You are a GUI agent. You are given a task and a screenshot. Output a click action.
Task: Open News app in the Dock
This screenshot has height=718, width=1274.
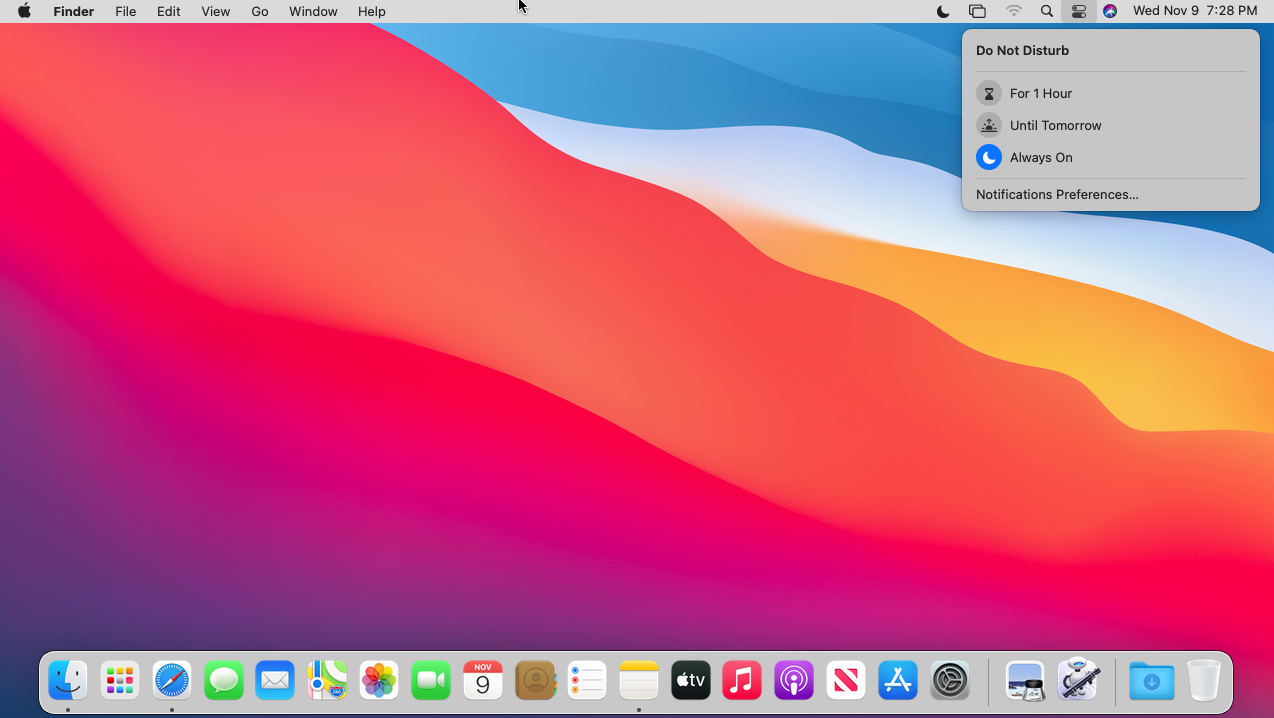[846, 681]
